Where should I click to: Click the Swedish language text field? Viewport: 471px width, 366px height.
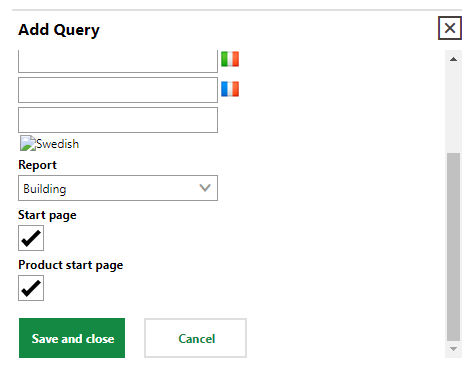118,120
